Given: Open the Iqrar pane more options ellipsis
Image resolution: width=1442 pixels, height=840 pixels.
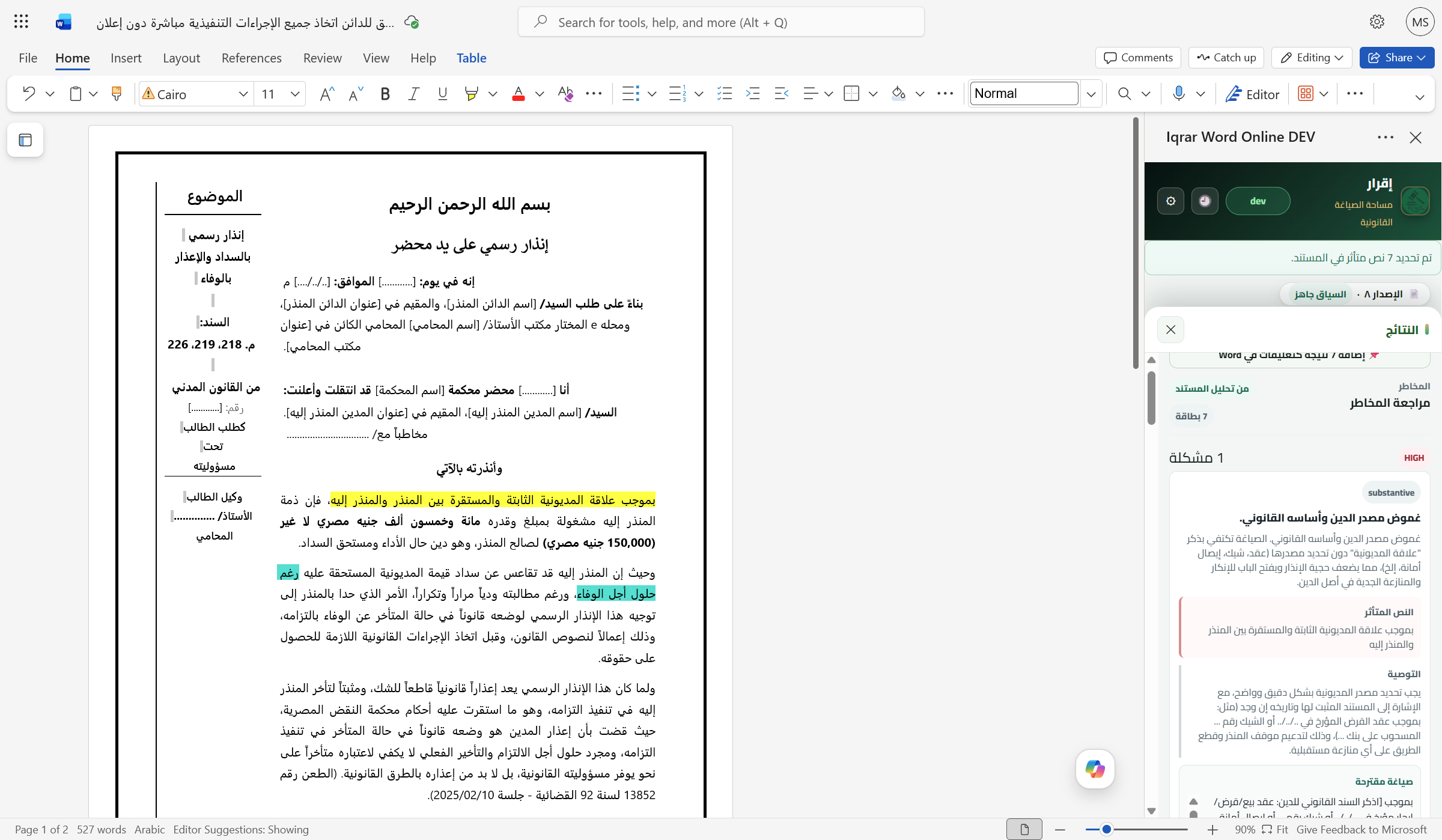Looking at the screenshot, I should pyautogui.click(x=1386, y=137).
